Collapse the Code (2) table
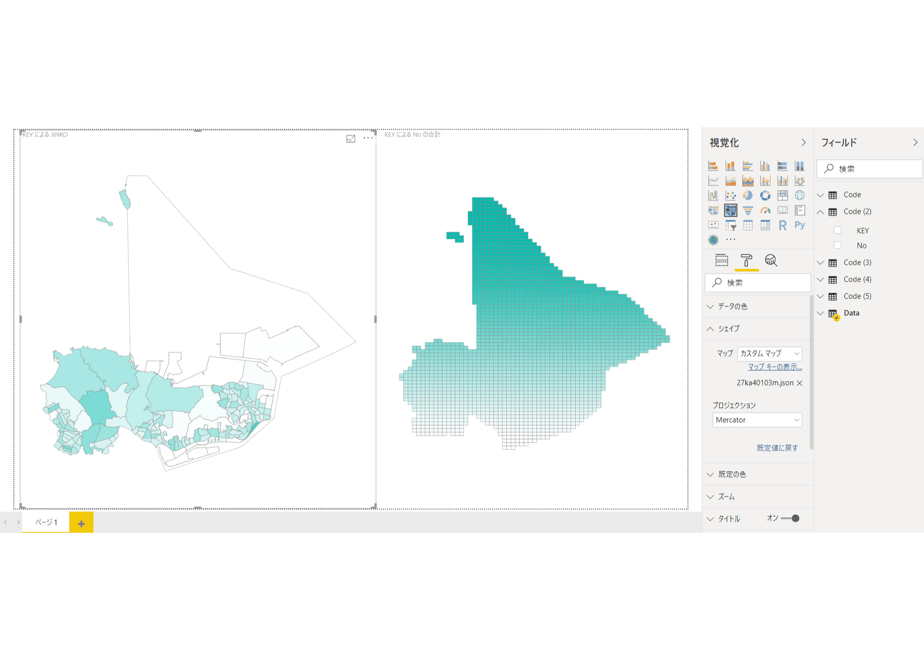The width and height of the screenshot is (924, 660). [x=820, y=212]
